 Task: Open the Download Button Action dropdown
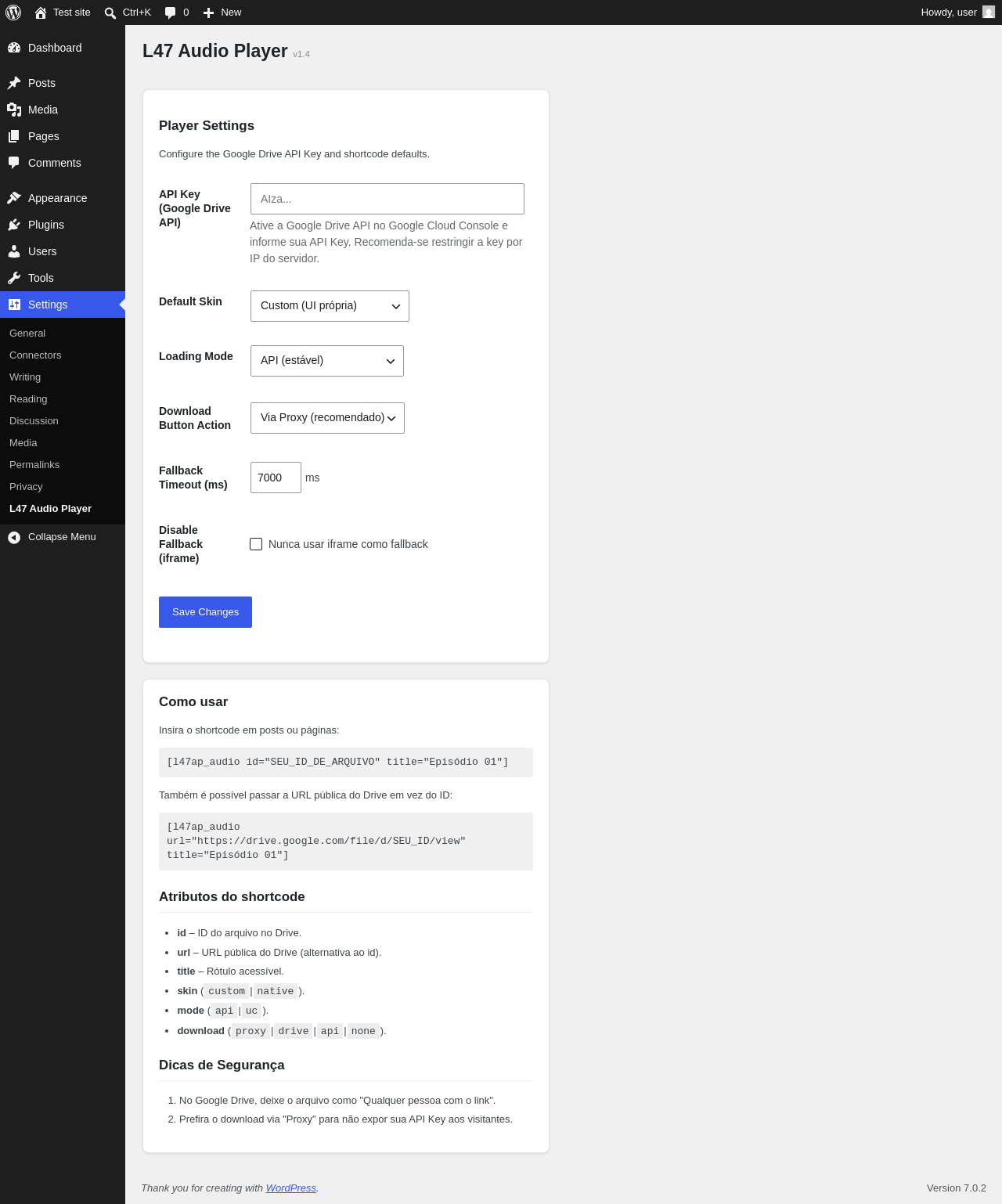327,418
